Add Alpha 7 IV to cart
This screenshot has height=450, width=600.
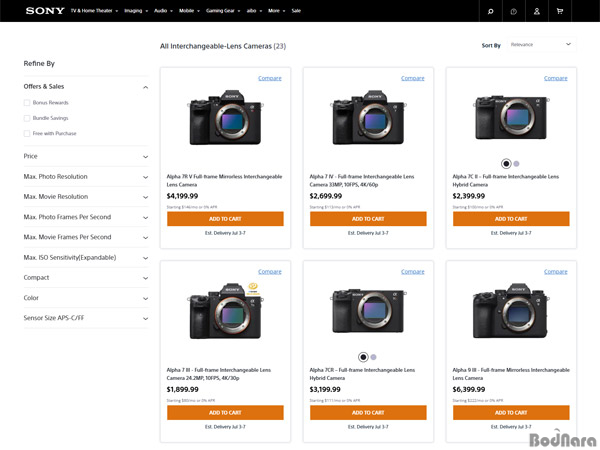click(368, 219)
